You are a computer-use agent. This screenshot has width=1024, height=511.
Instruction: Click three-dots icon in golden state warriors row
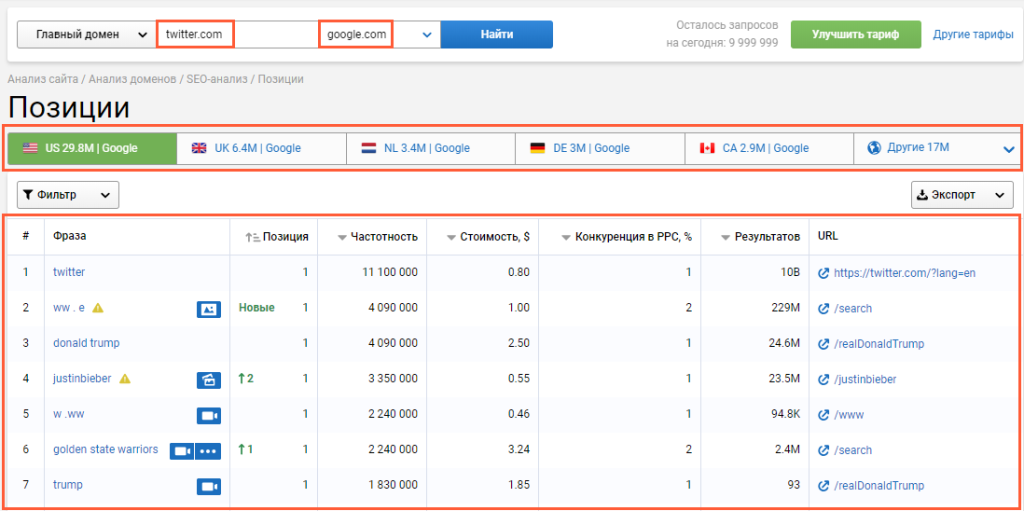pos(208,451)
